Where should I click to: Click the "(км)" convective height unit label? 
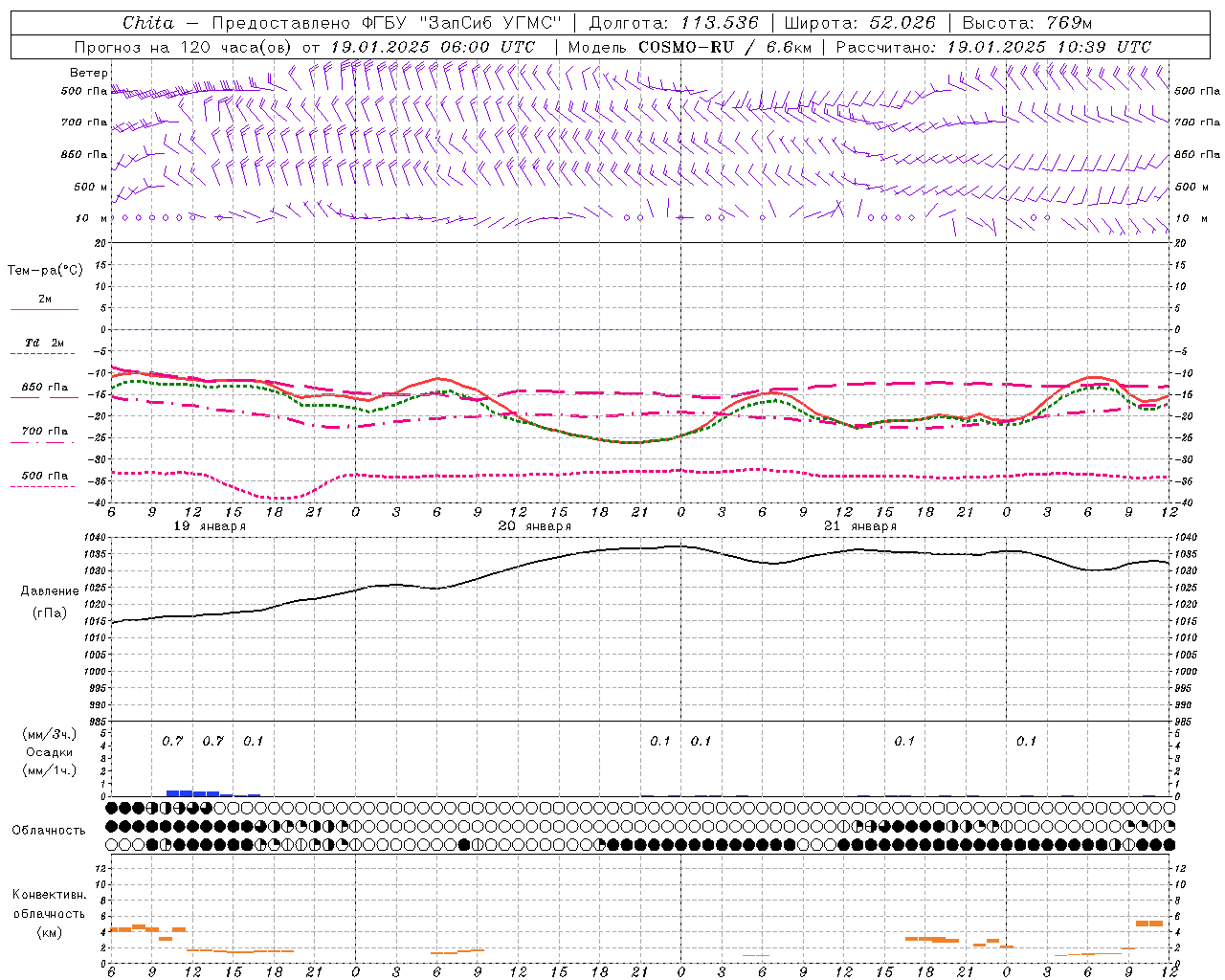pyautogui.click(x=50, y=932)
